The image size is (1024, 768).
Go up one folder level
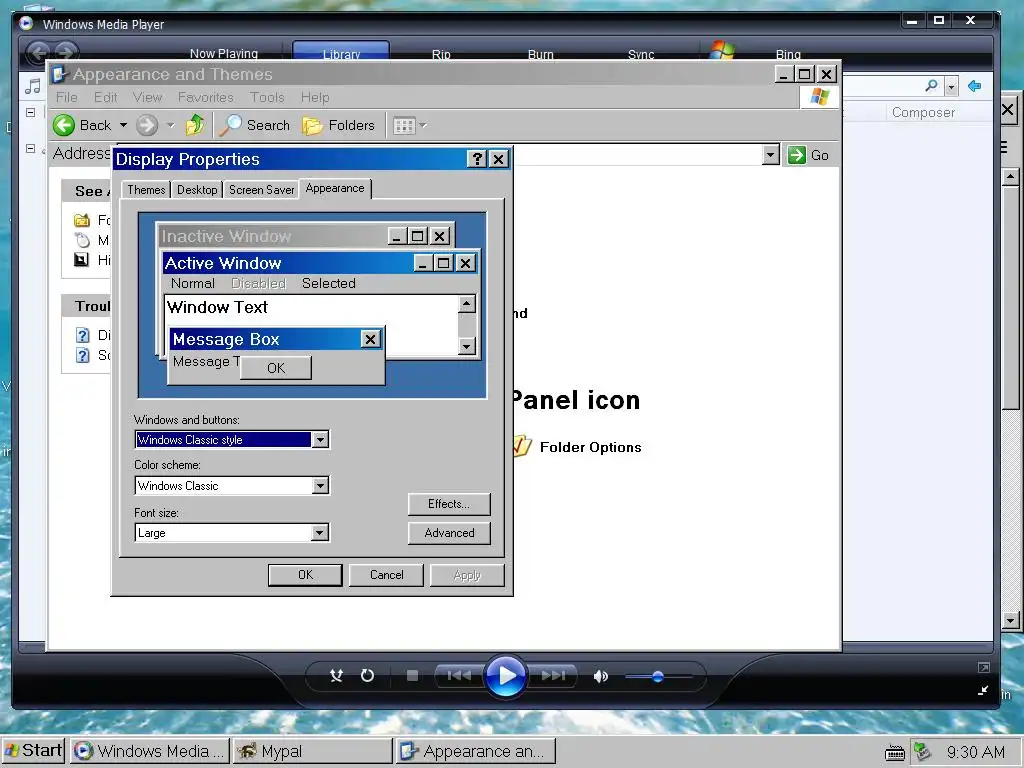[x=195, y=125]
